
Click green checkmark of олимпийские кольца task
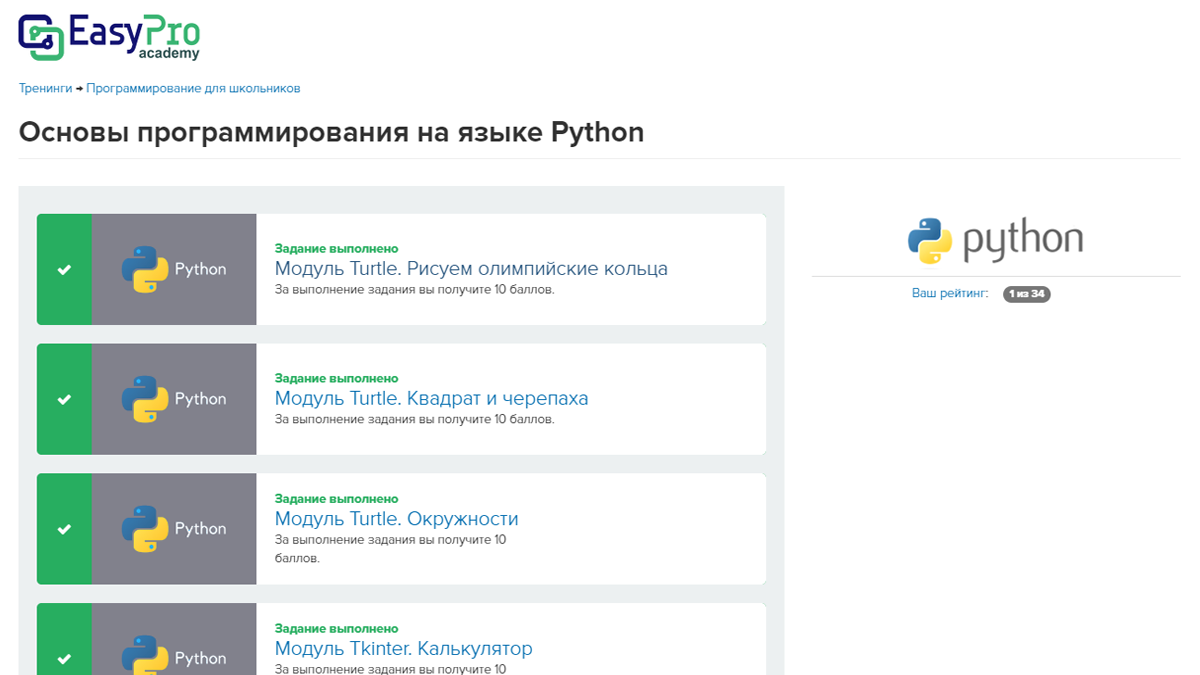click(64, 269)
